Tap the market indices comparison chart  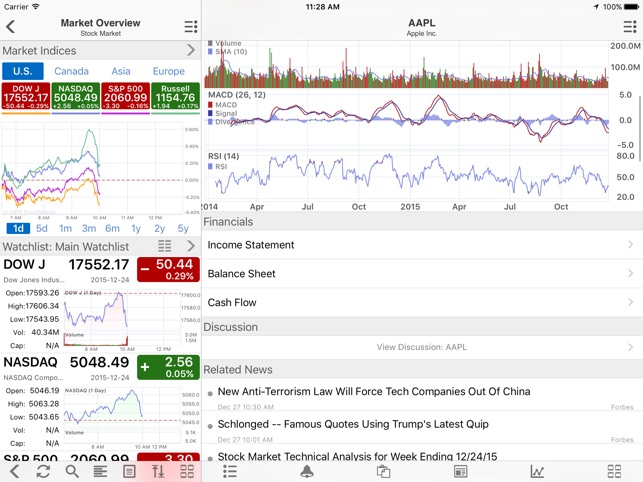pos(100,169)
